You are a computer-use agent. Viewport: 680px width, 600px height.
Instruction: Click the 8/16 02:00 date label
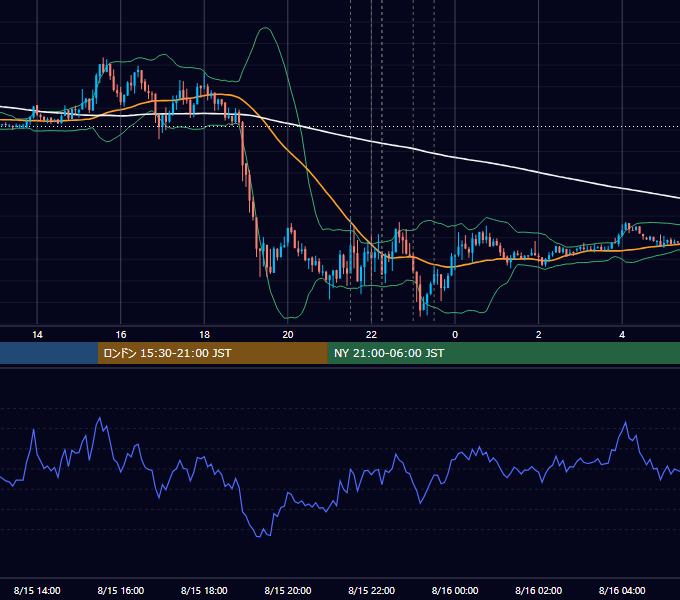click(539, 590)
